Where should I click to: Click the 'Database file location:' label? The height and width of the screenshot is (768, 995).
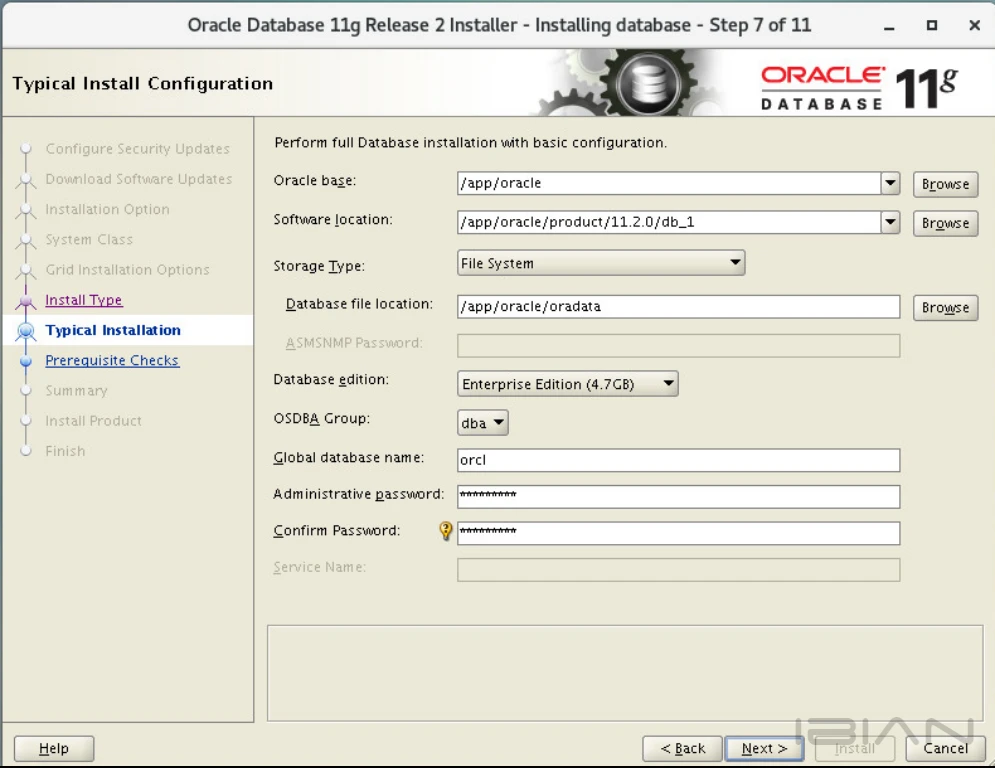[359, 304]
